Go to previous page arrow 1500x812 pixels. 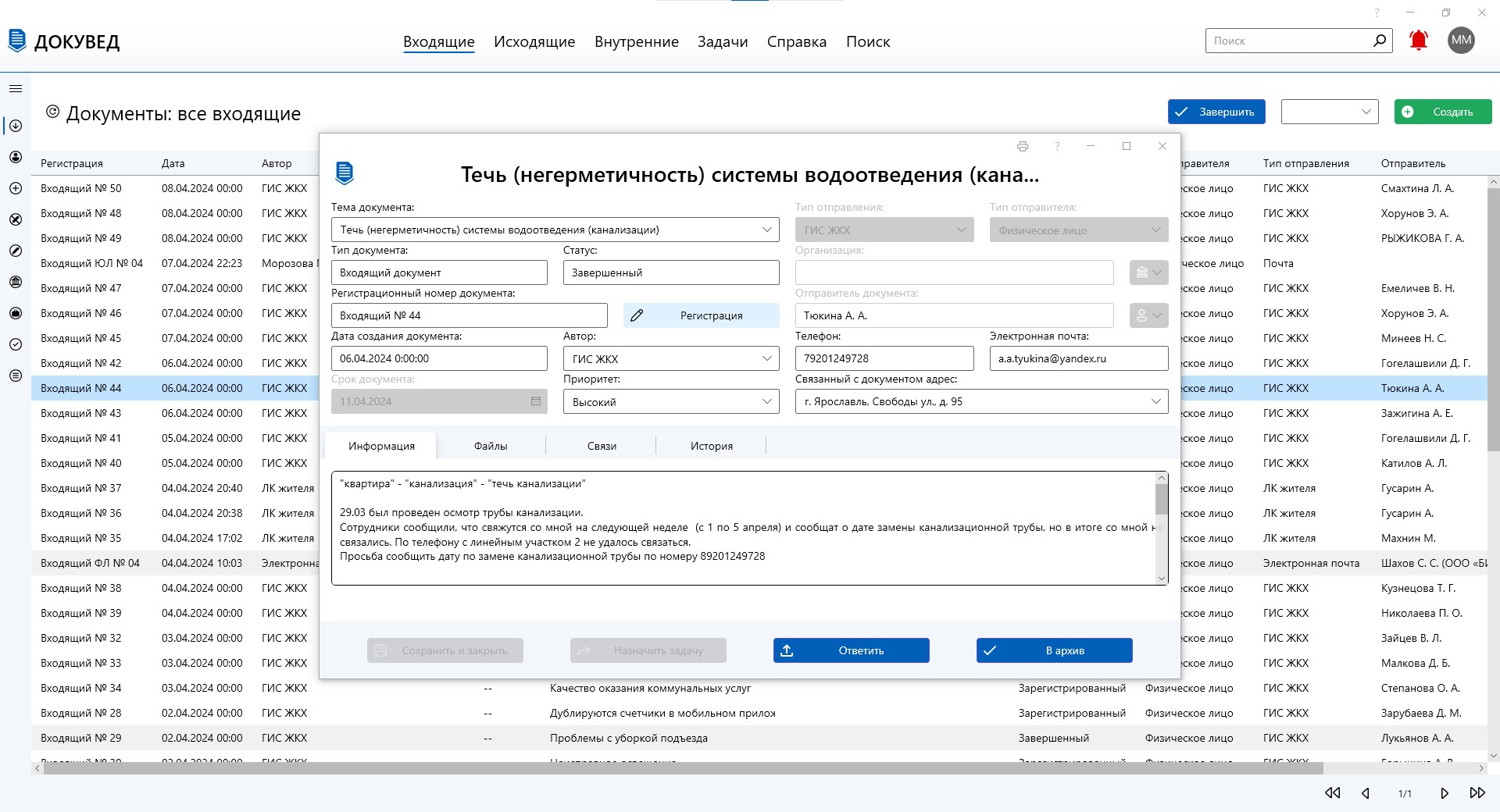click(x=1366, y=792)
